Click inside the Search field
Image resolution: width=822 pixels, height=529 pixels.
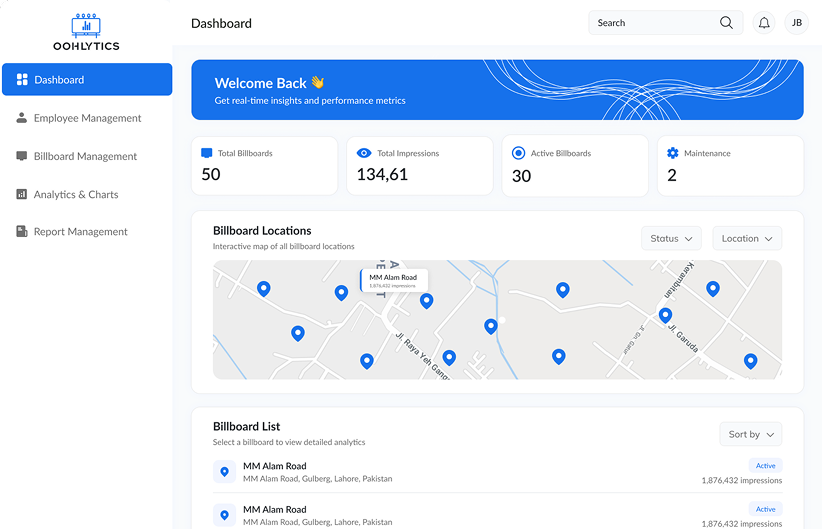(665, 23)
